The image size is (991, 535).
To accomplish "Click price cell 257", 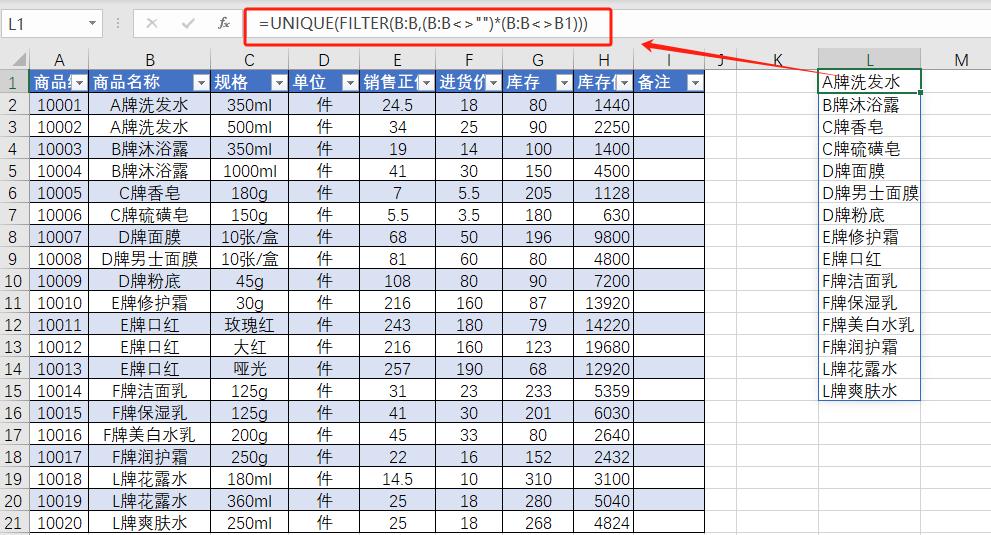I will pos(398,369).
